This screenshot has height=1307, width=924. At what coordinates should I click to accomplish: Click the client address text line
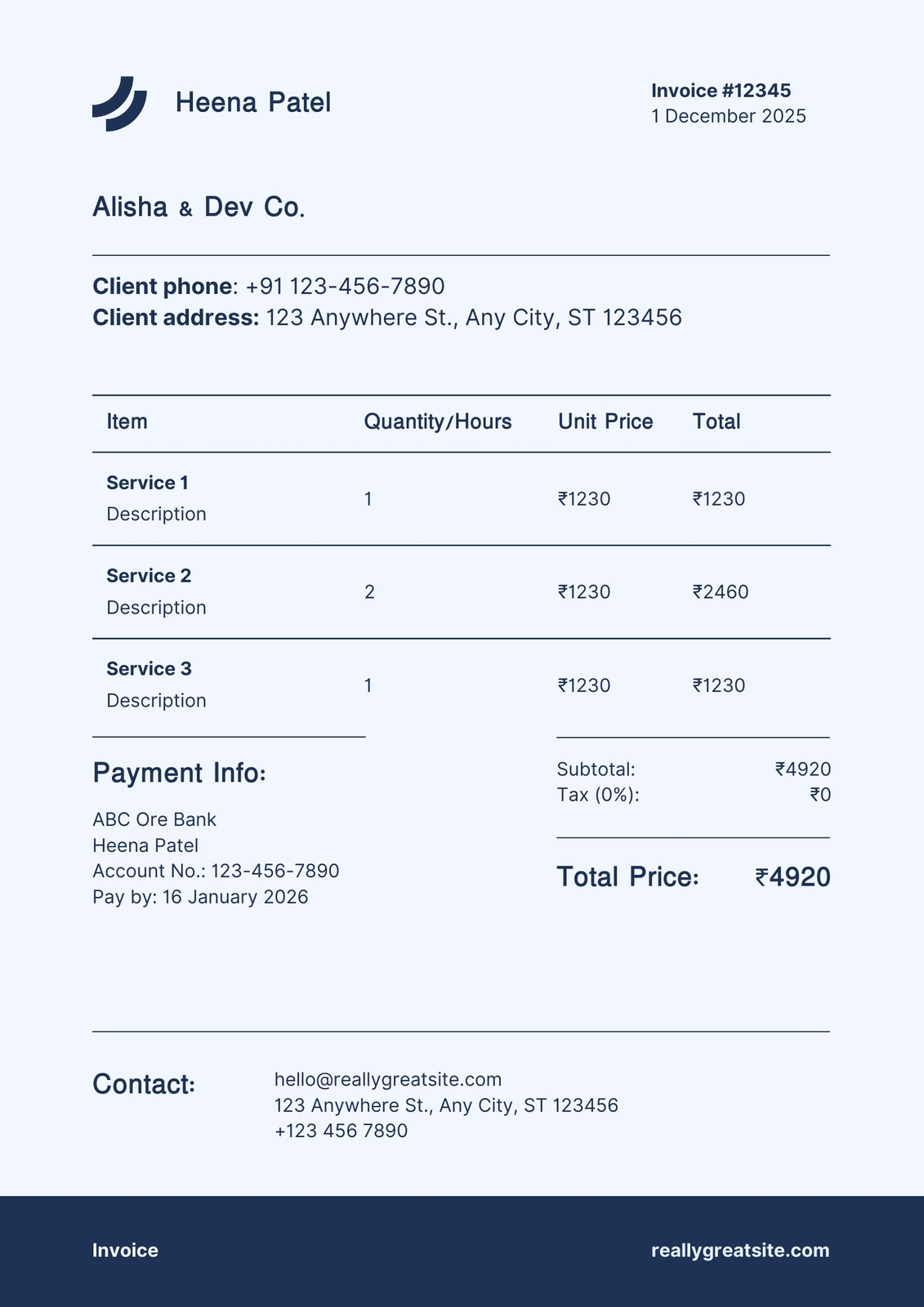coord(387,318)
